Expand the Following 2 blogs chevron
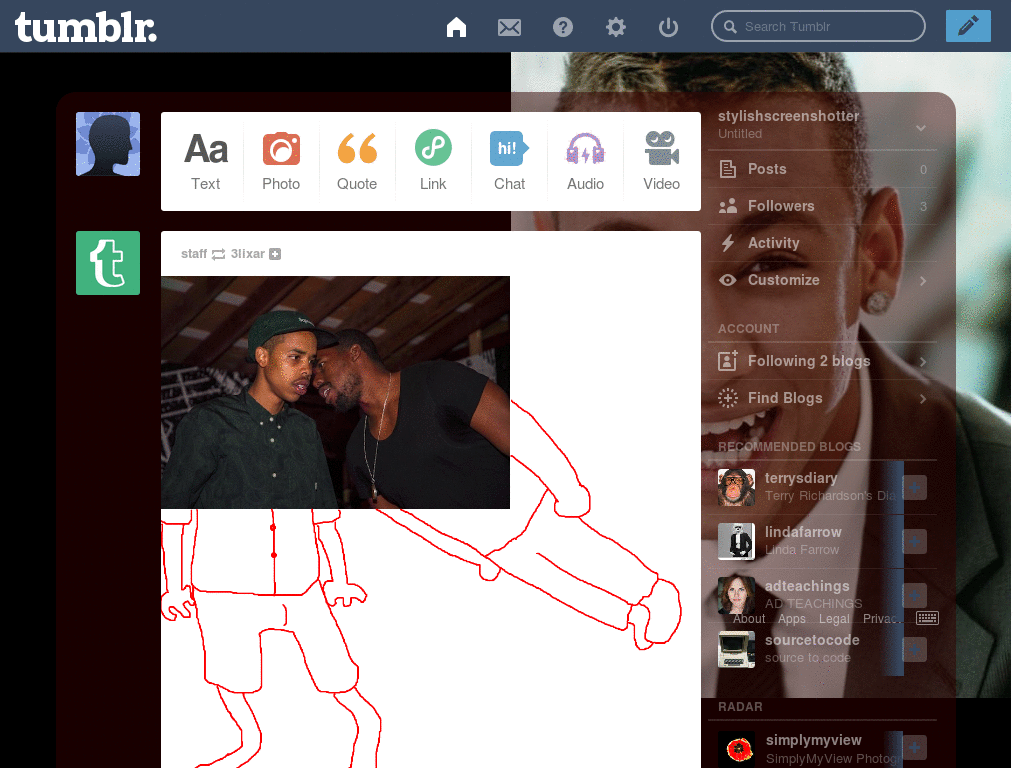The width and height of the screenshot is (1024, 768). 923,362
